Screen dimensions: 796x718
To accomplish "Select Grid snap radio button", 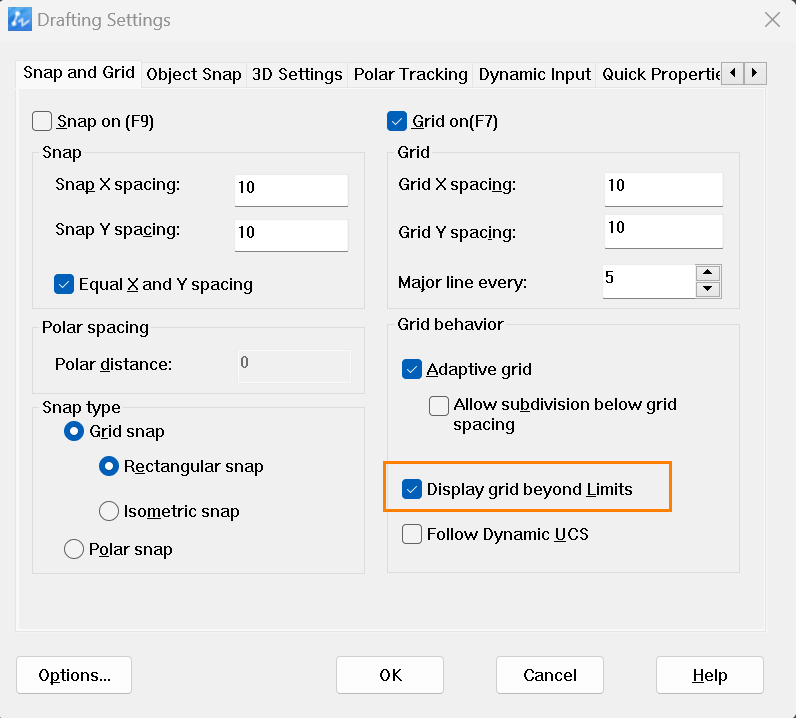I will click(x=74, y=431).
